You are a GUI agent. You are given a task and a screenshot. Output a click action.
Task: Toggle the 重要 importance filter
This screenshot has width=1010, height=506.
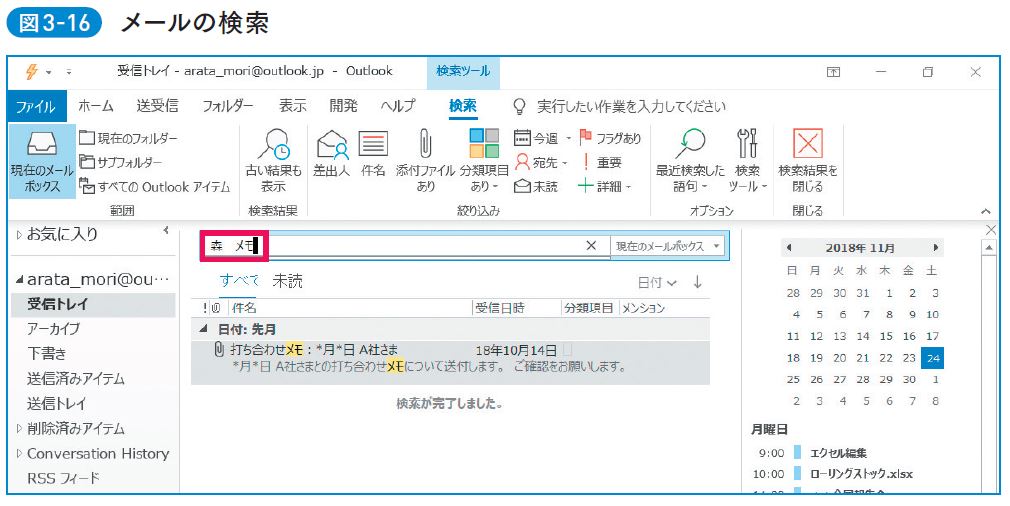click(601, 163)
